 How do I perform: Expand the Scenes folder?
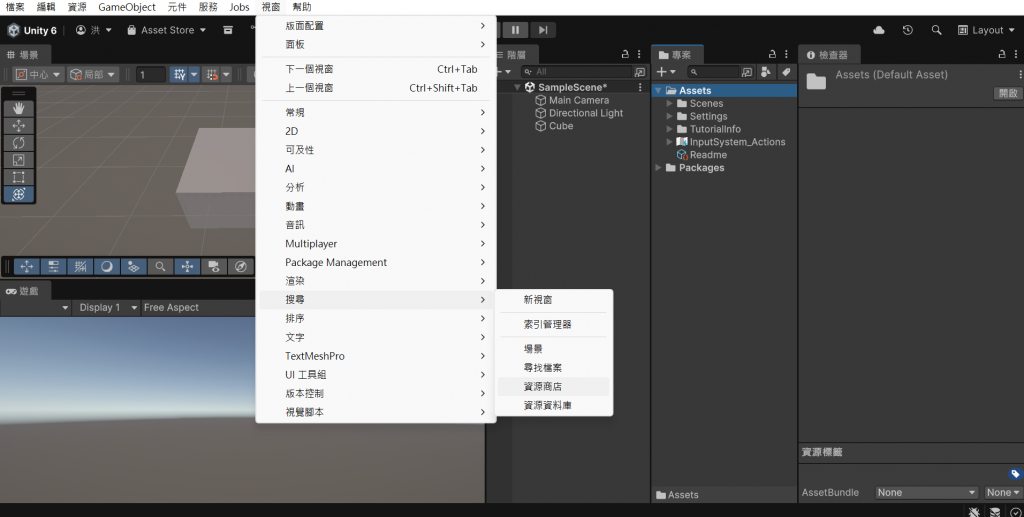(x=669, y=103)
